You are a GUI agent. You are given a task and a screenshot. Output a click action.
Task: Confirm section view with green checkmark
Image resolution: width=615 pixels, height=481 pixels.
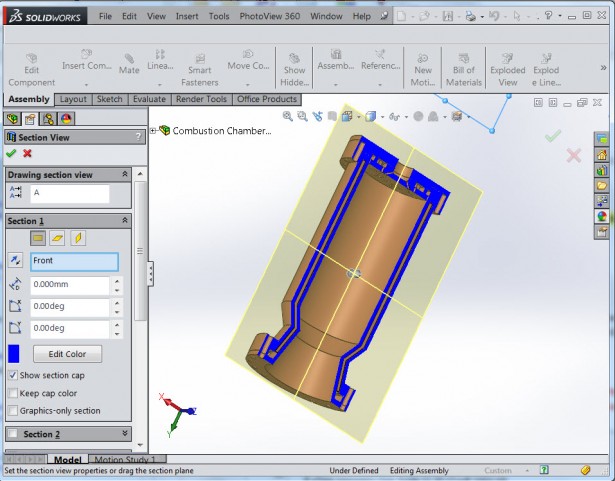point(11,153)
